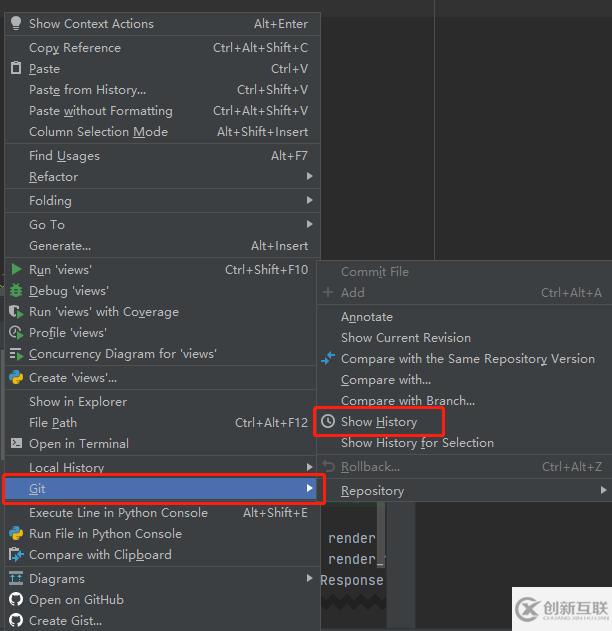Expand the Folding submenu arrow

tap(309, 200)
